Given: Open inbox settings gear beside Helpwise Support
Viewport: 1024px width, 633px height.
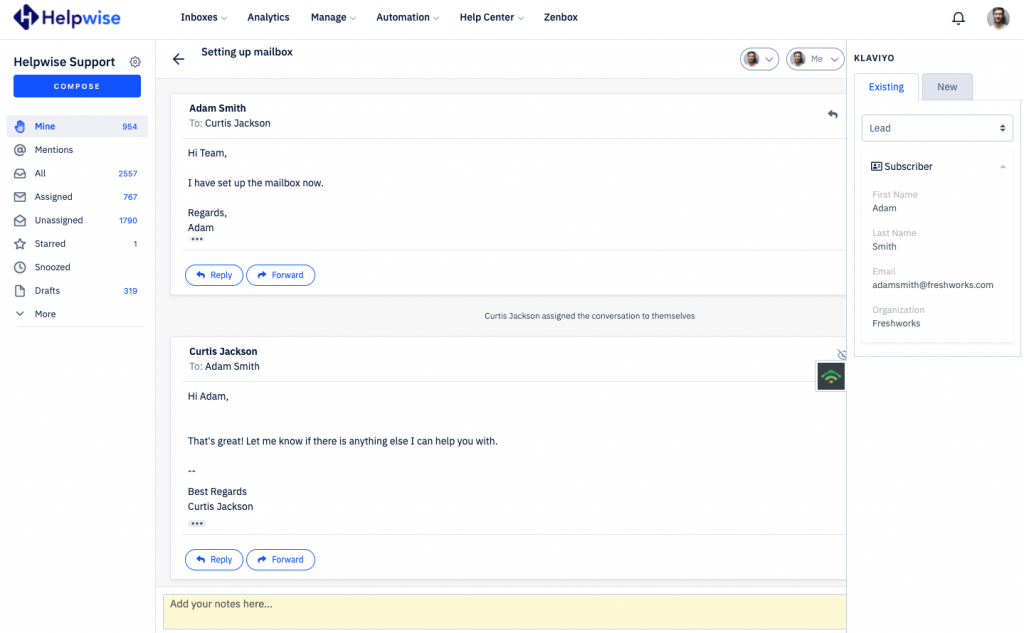Looking at the screenshot, I should 135,61.
